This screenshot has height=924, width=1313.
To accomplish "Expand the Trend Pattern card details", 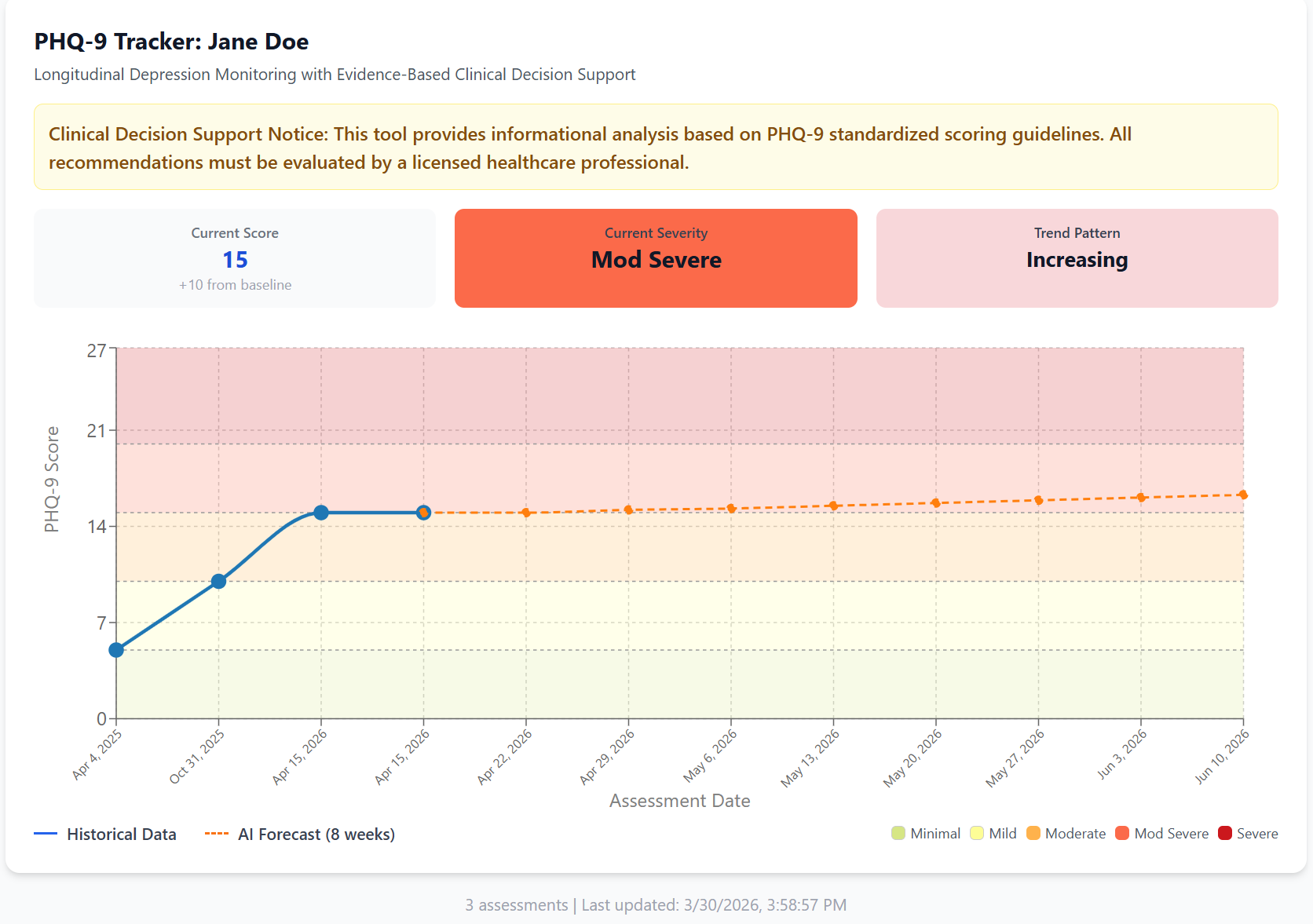I will tap(1077, 258).
